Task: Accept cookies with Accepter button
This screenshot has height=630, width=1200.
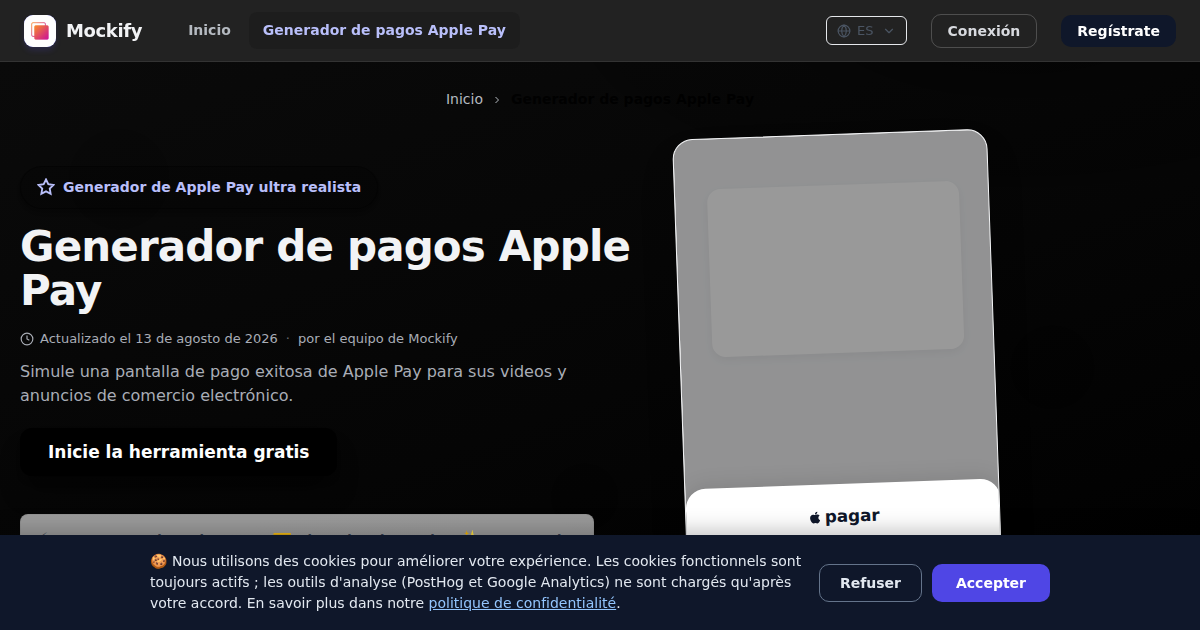Action: click(x=991, y=583)
